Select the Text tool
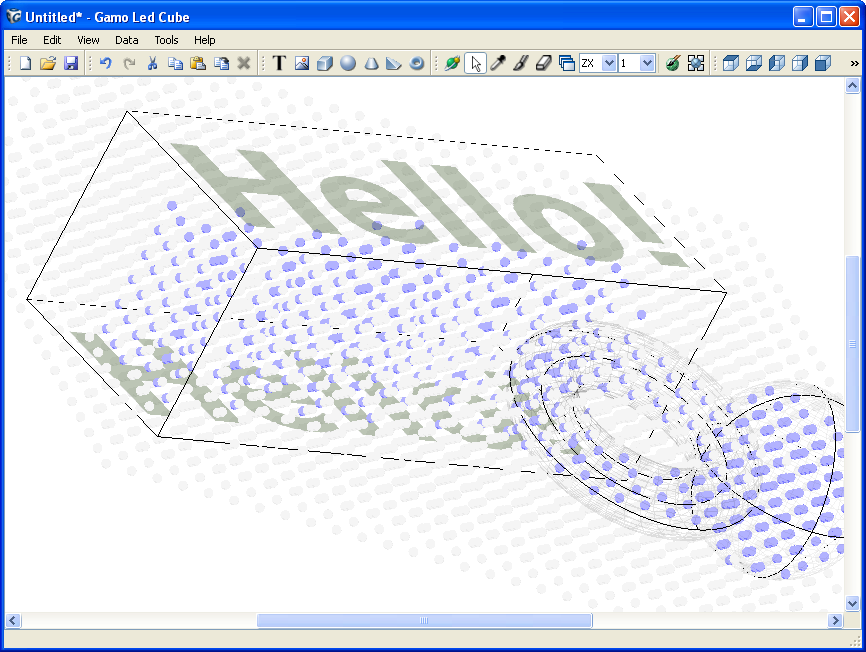Viewport: 866px width, 652px height. [x=279, y=63]
